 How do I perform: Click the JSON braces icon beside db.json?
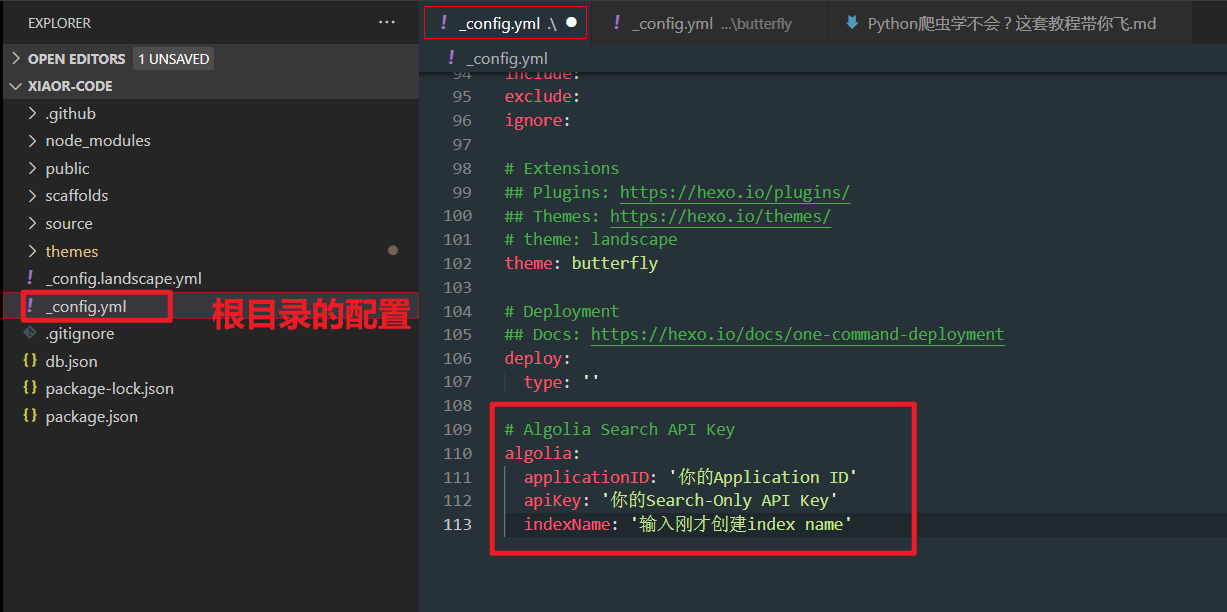tap(30, 361)
